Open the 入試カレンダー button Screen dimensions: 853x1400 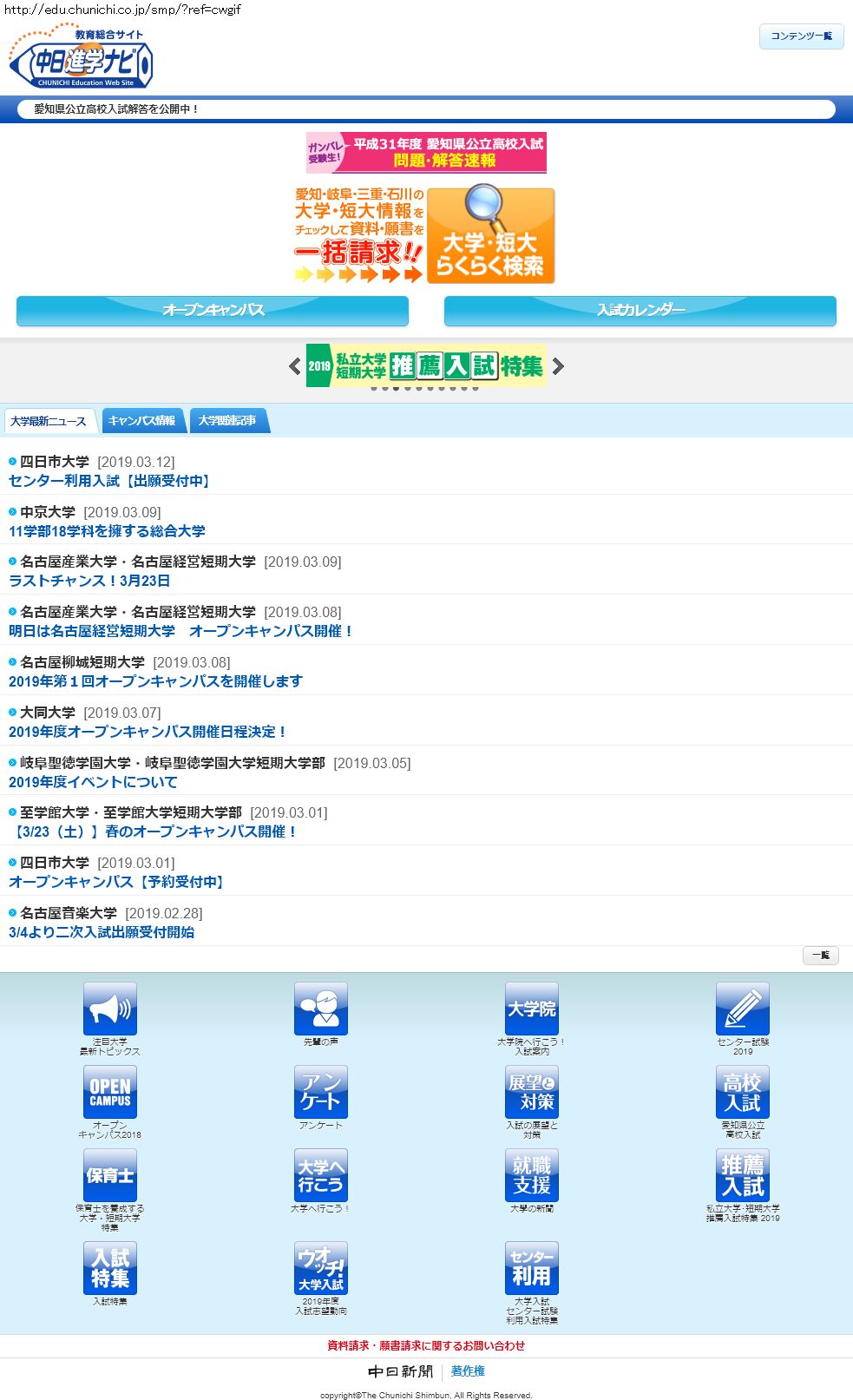640,311
